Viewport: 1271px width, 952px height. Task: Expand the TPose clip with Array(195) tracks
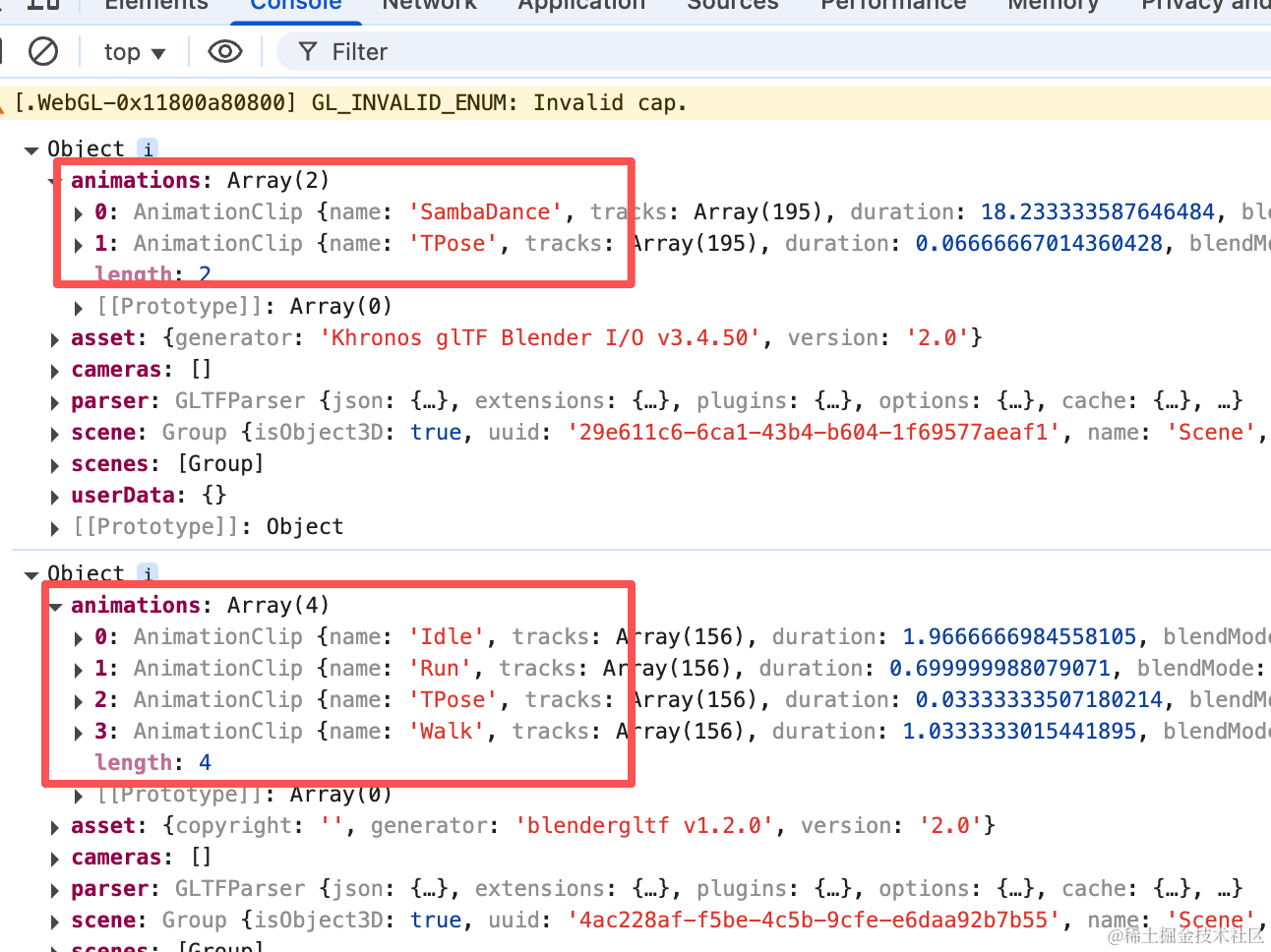point(78,244)
